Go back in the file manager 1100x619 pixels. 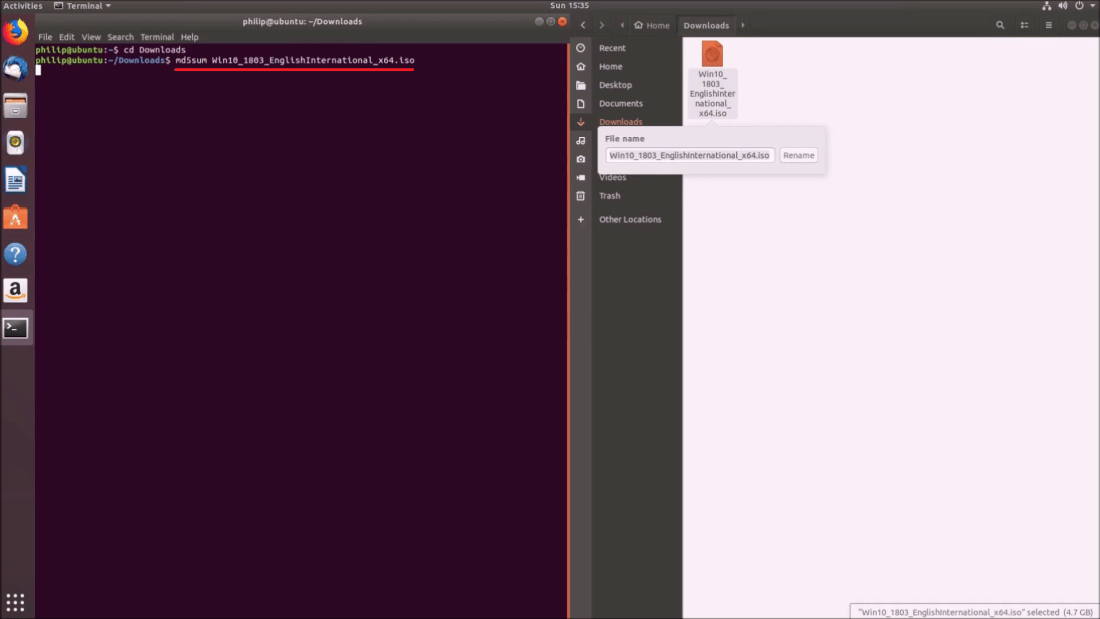pyautogui.click(x=583, y=25)
